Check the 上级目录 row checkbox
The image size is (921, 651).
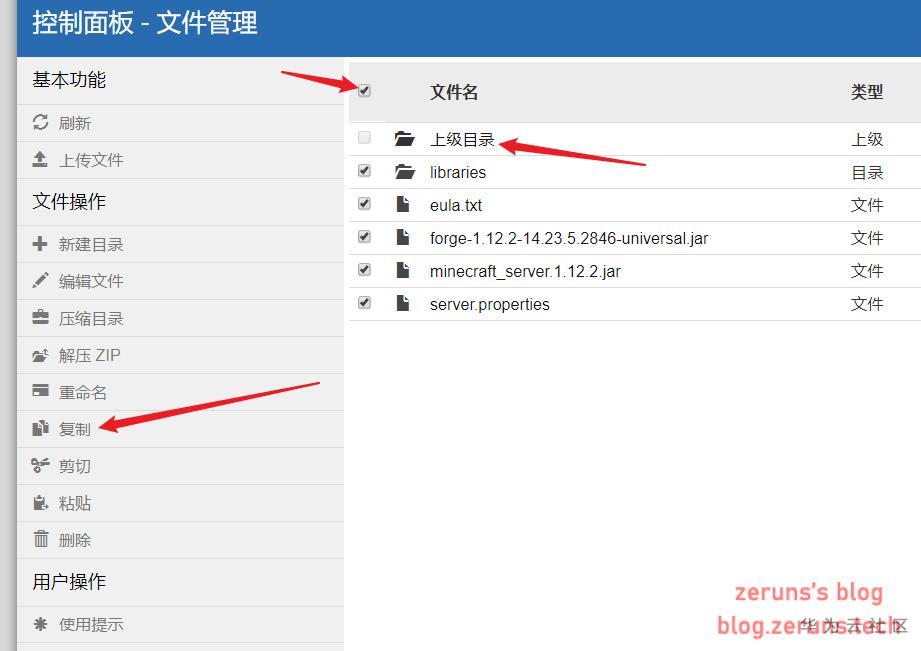coord(364,137)
